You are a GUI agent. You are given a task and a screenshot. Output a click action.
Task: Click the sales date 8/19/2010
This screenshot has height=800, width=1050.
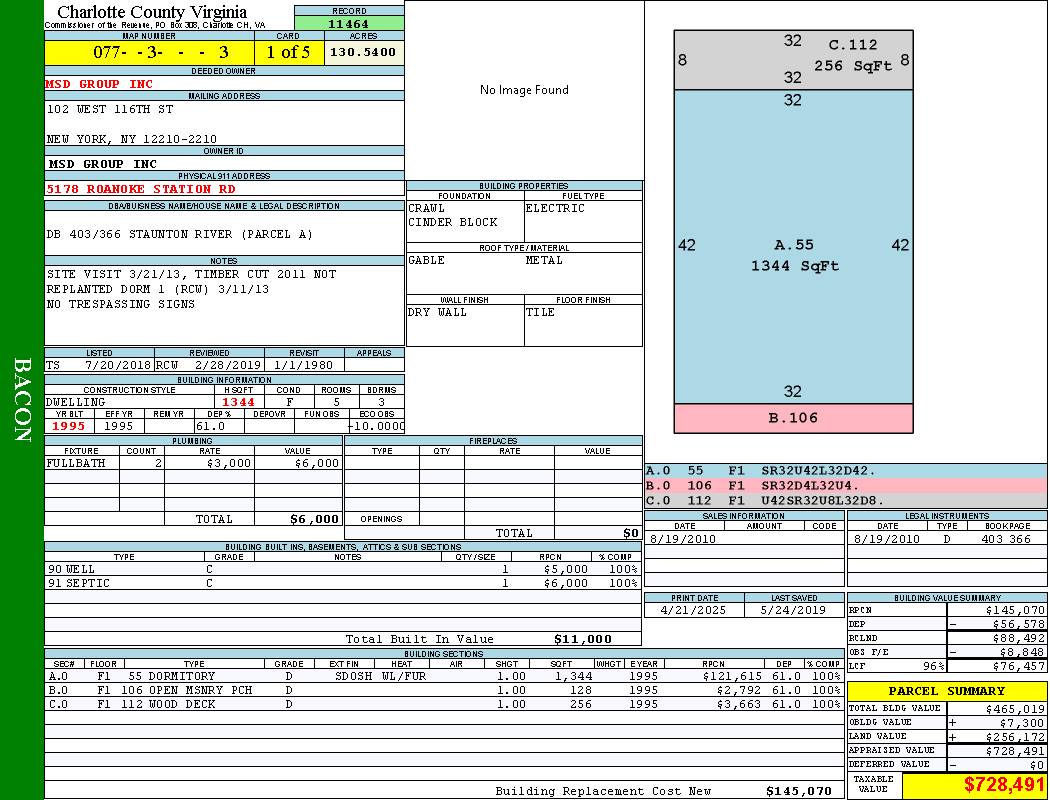coord(682,539)
